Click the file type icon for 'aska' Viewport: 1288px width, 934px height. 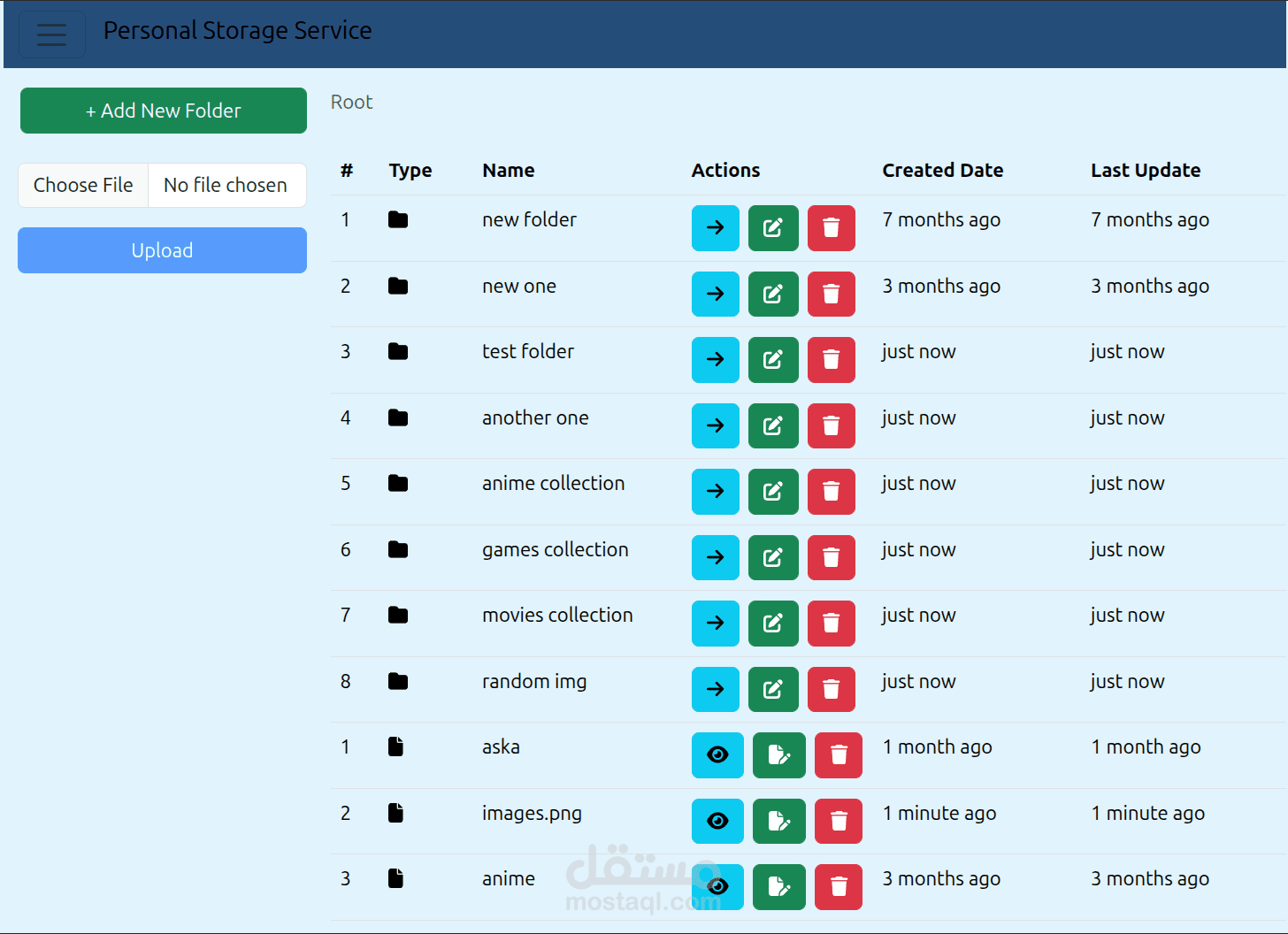(396, 746)
